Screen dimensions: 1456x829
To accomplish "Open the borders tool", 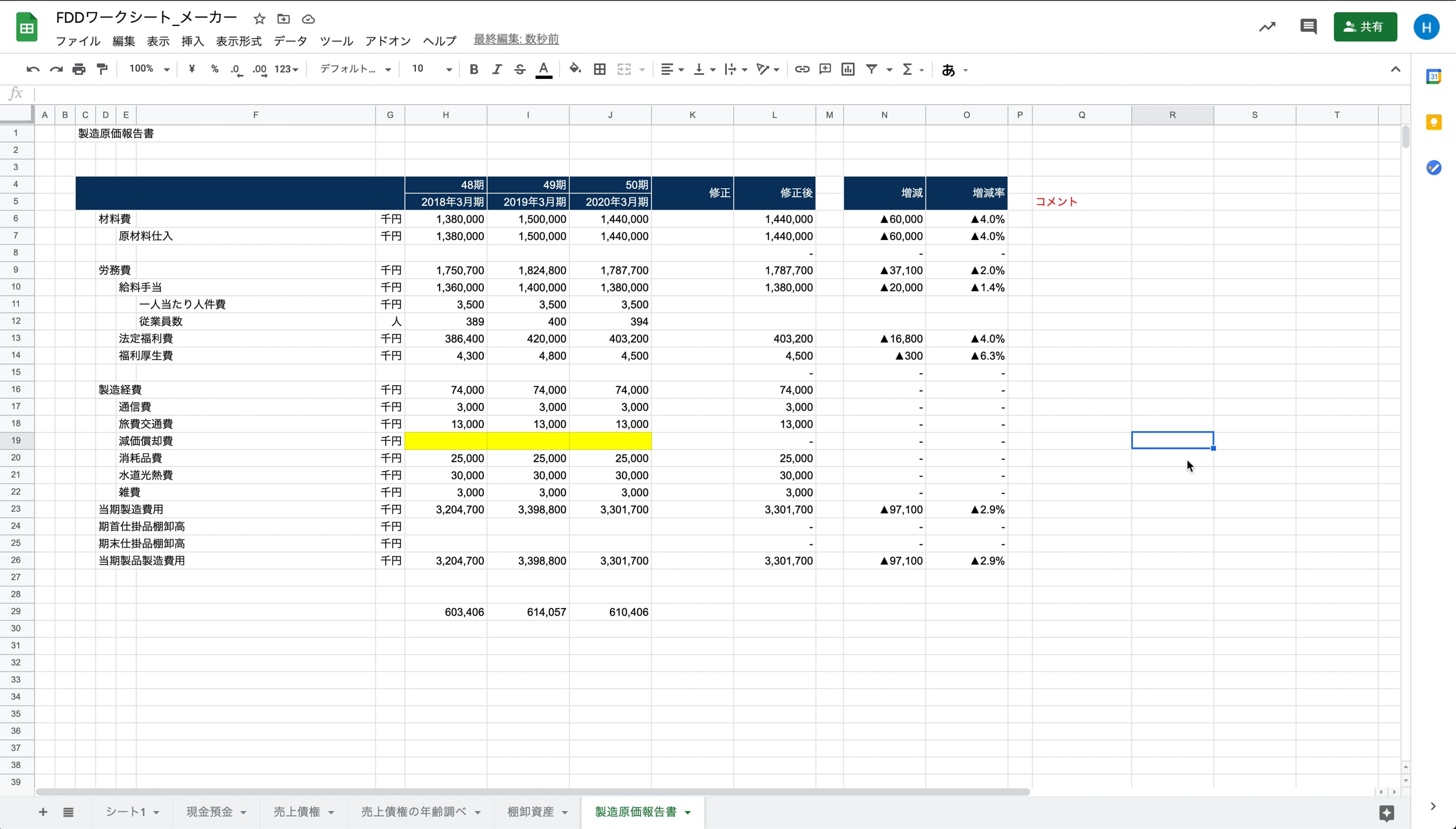I will tap(600, 69).
